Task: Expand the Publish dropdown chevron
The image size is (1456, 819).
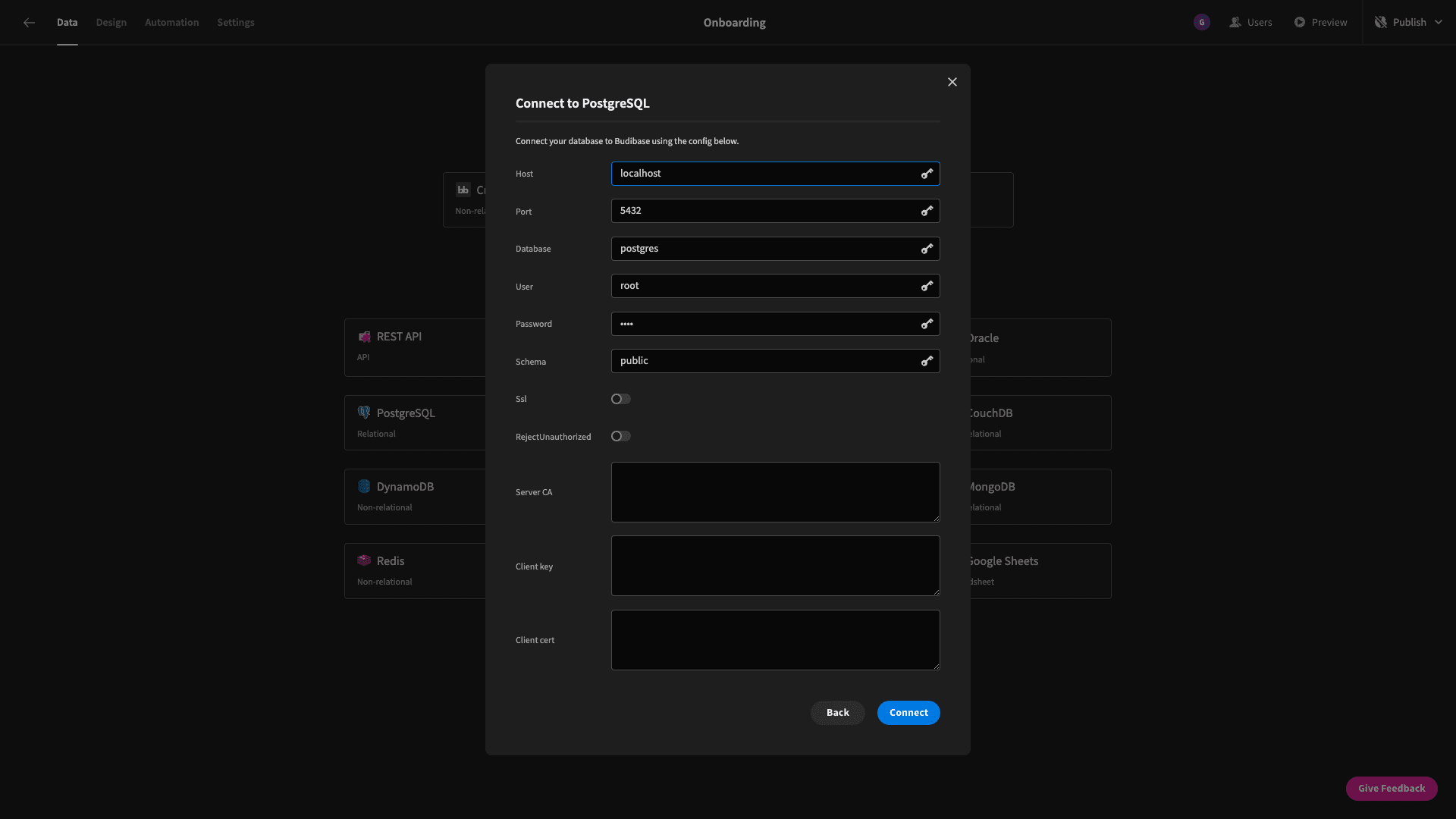Action: tap(1439, 23)
